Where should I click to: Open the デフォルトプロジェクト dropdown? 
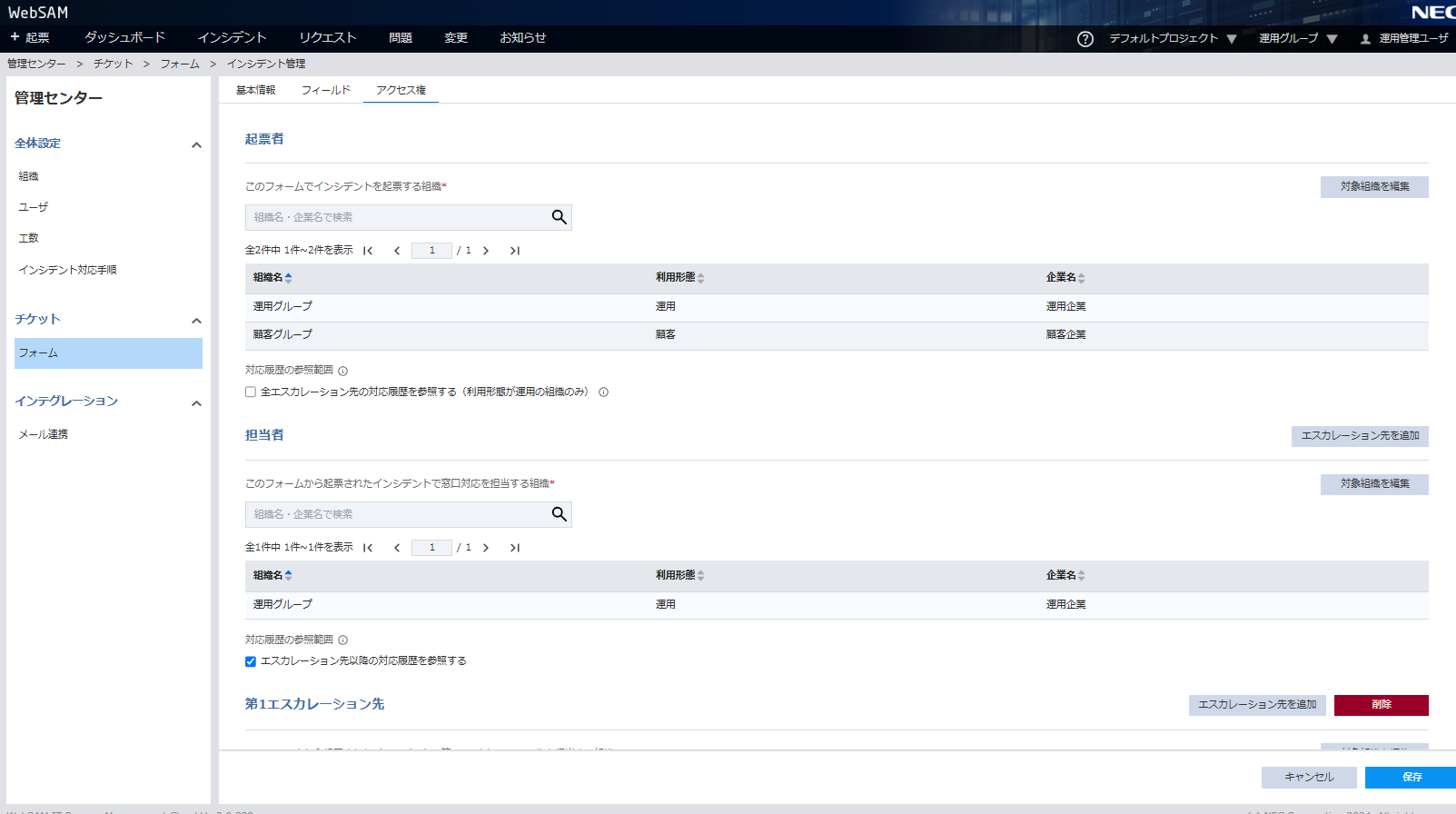tap(1172, 38)
